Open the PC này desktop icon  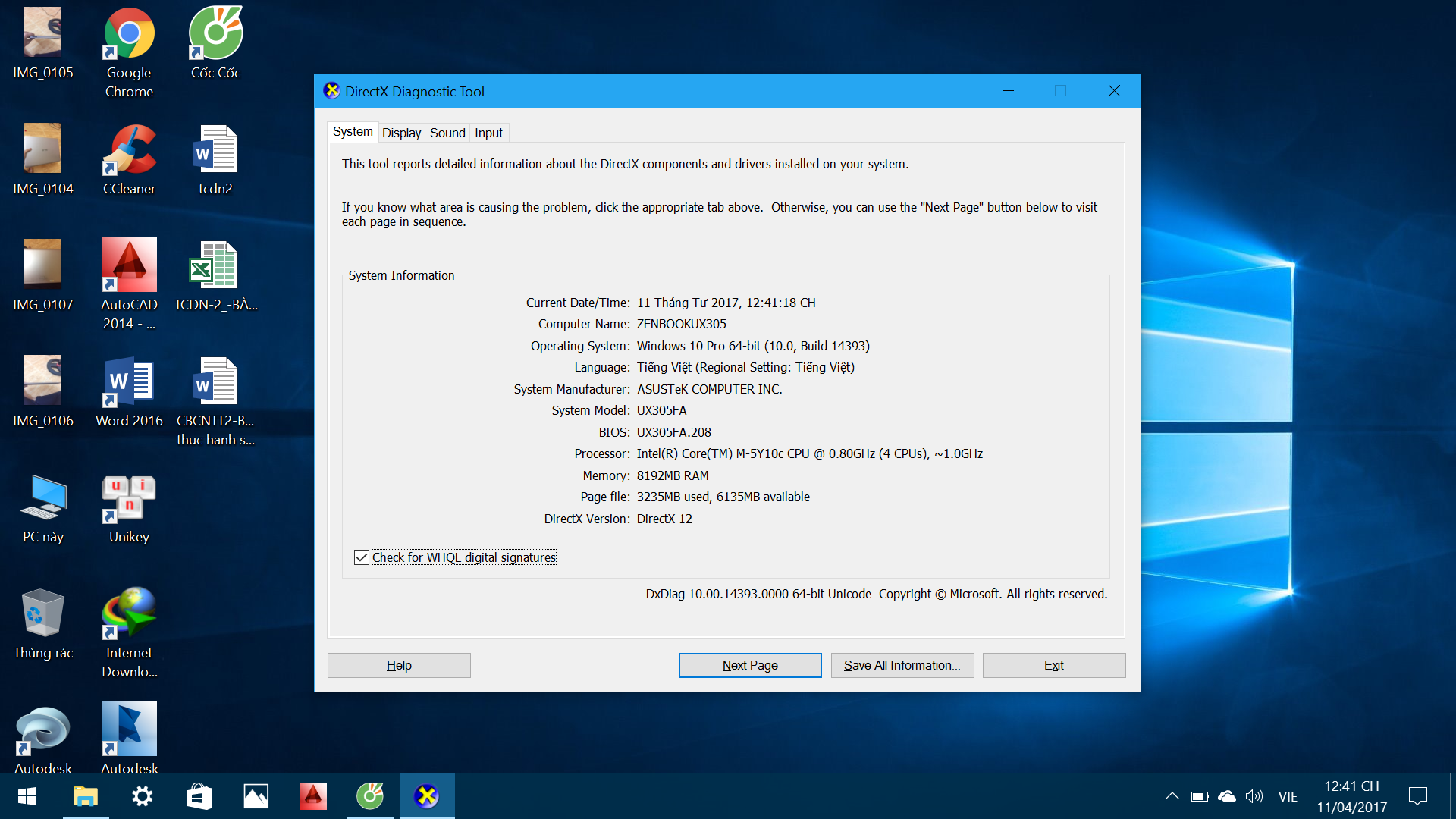point(42,508)
